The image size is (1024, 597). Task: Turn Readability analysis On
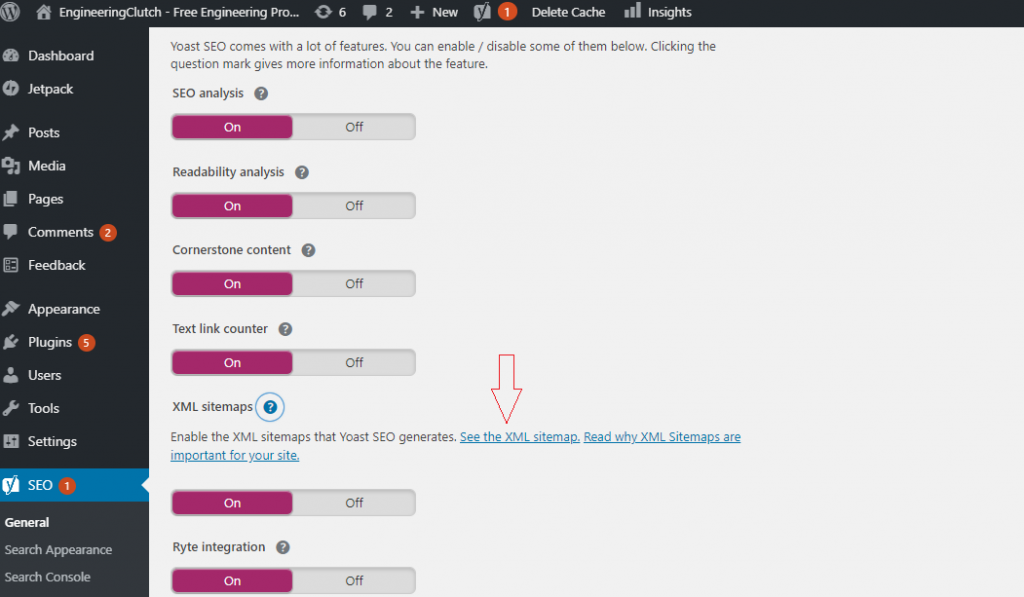pos(232,206)
